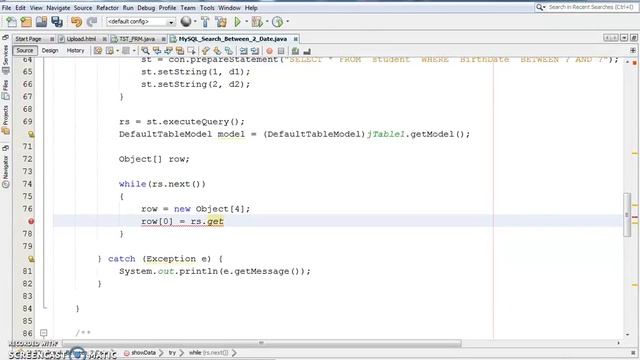Click the New Project toolbar icon
Image resolution: width=640 pixels, height=360 pixels.
[x=26, y=22]
